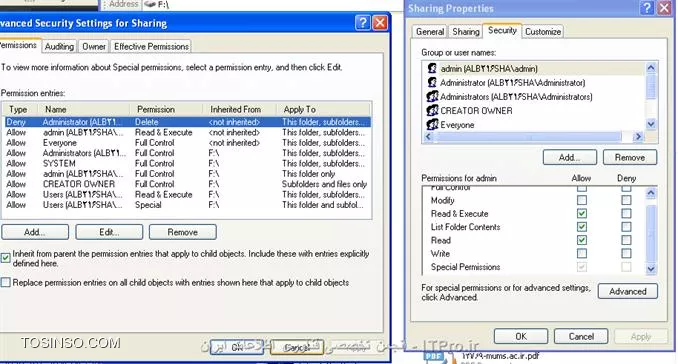The width and height of the screenshot is (678, 364).
Task: Click the down arrow of the group names scrollbar
Action: point(651,124)
